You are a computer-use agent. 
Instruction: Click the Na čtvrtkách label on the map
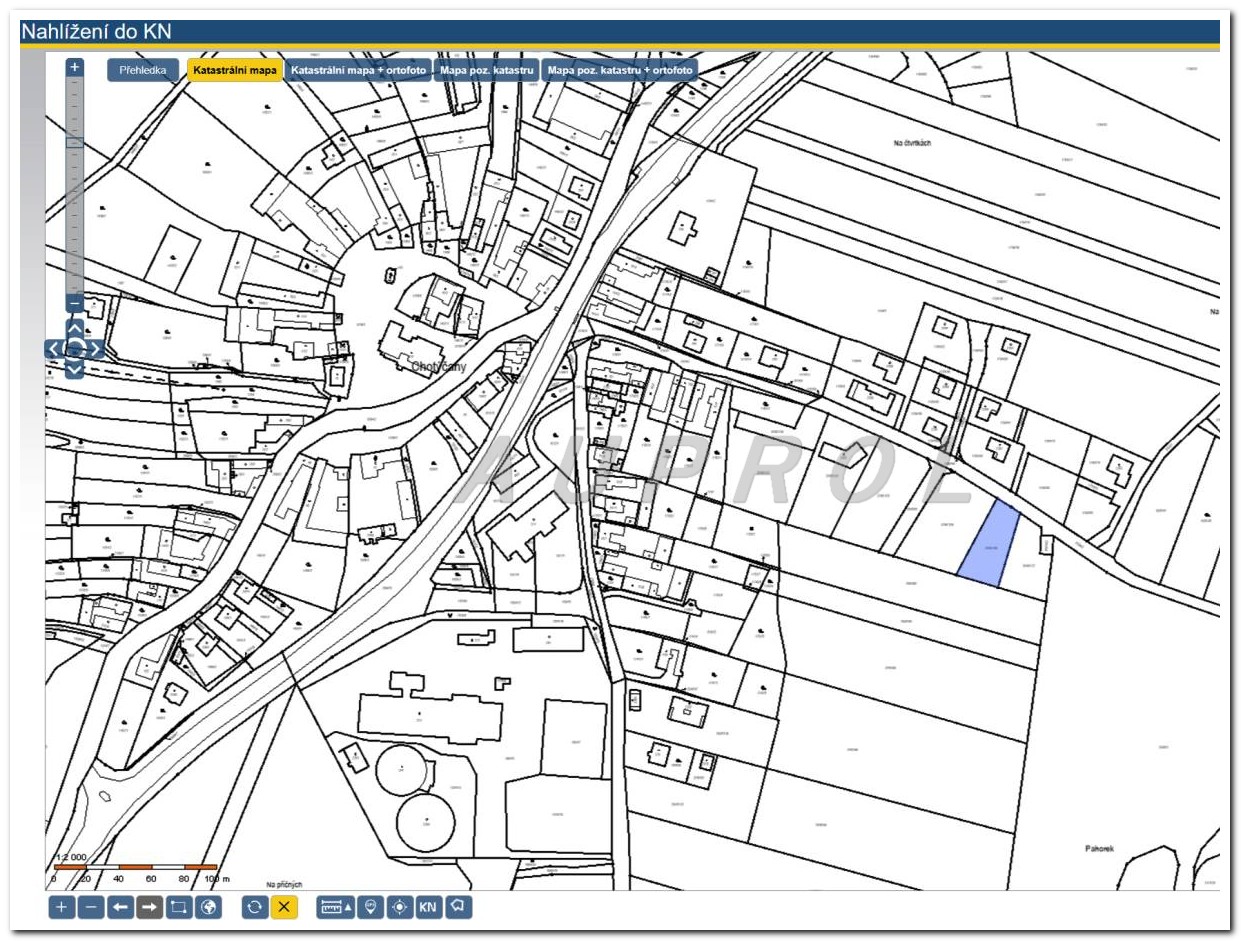pos(913,143)
